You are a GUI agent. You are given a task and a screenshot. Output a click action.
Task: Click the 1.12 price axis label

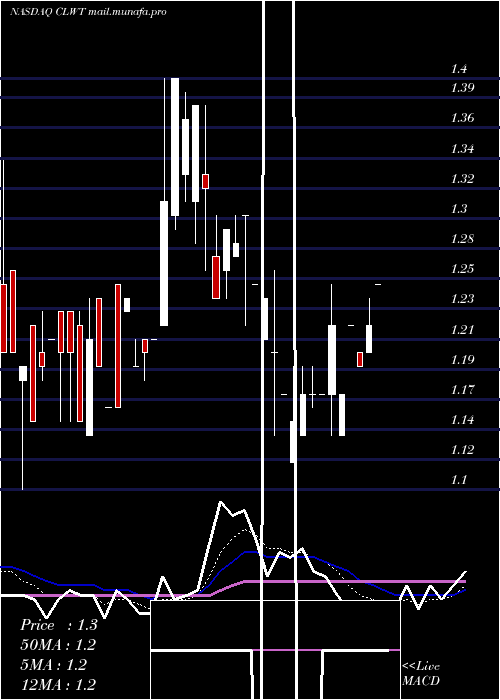tap(462, 450)
